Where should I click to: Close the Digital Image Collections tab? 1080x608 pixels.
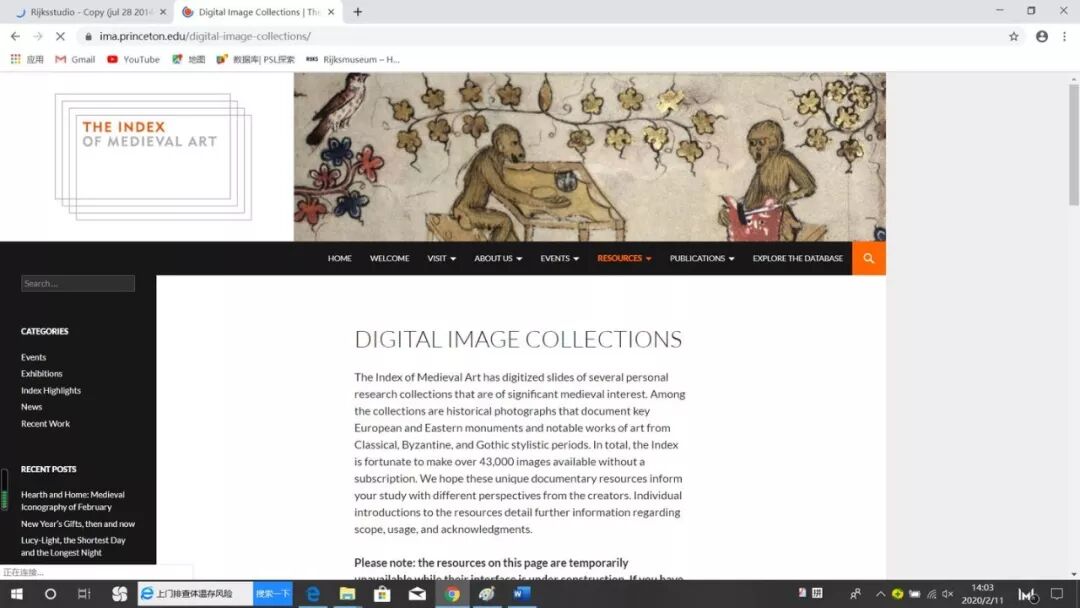click(x=331, y=12)
